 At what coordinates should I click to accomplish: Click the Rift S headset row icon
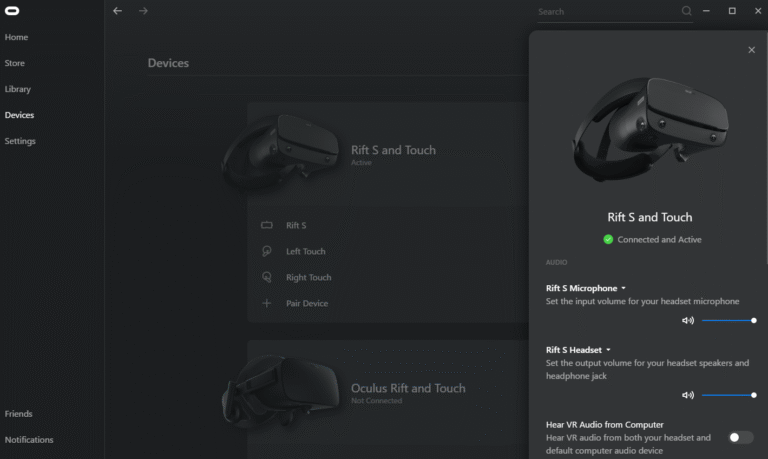point(266,225)
